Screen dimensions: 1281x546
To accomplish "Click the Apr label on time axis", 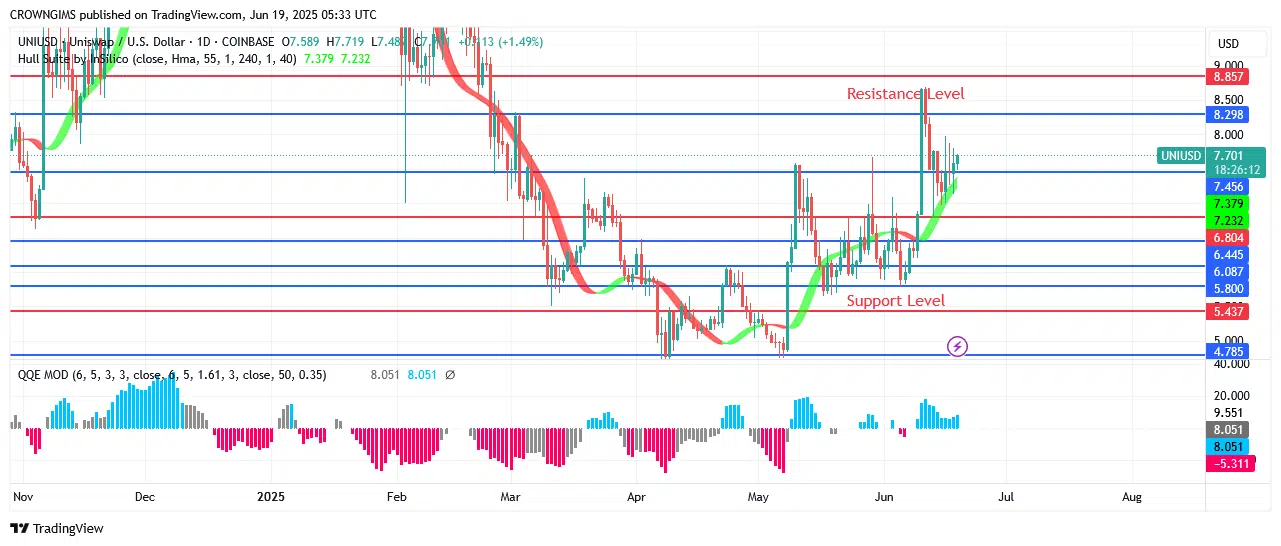I will (636, 496).
